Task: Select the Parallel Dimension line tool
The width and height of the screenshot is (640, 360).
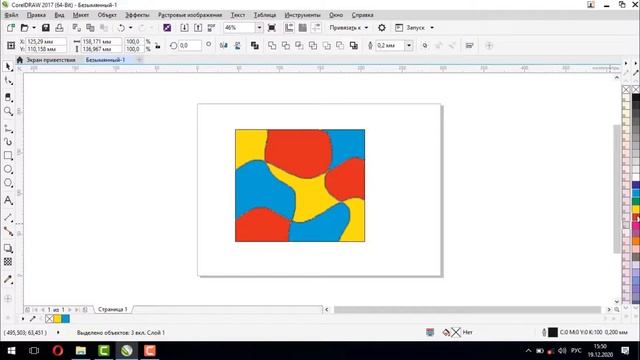Action: coord(8,217)
